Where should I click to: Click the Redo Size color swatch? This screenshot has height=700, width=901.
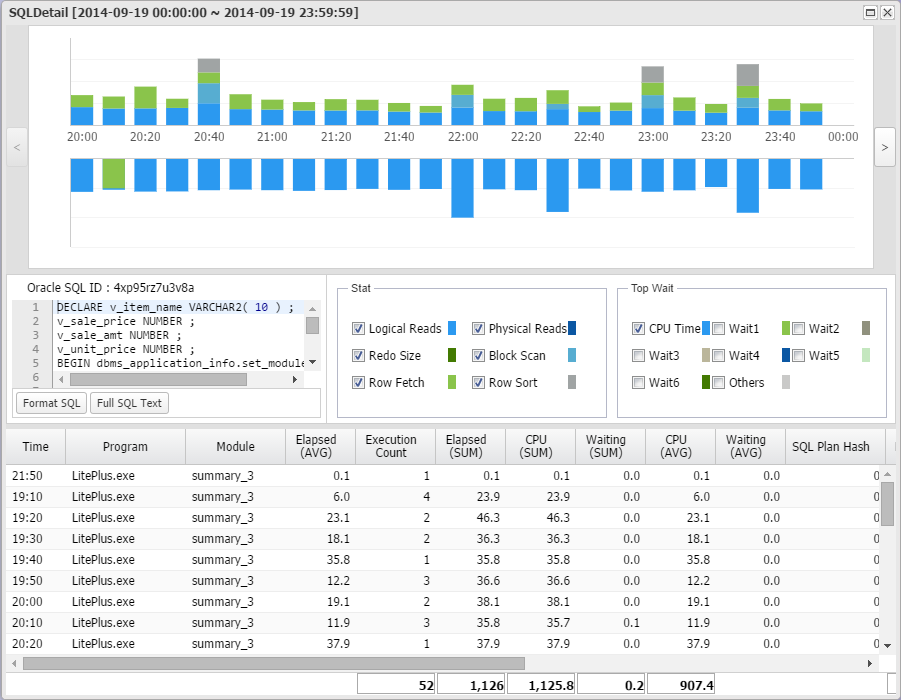452,355
